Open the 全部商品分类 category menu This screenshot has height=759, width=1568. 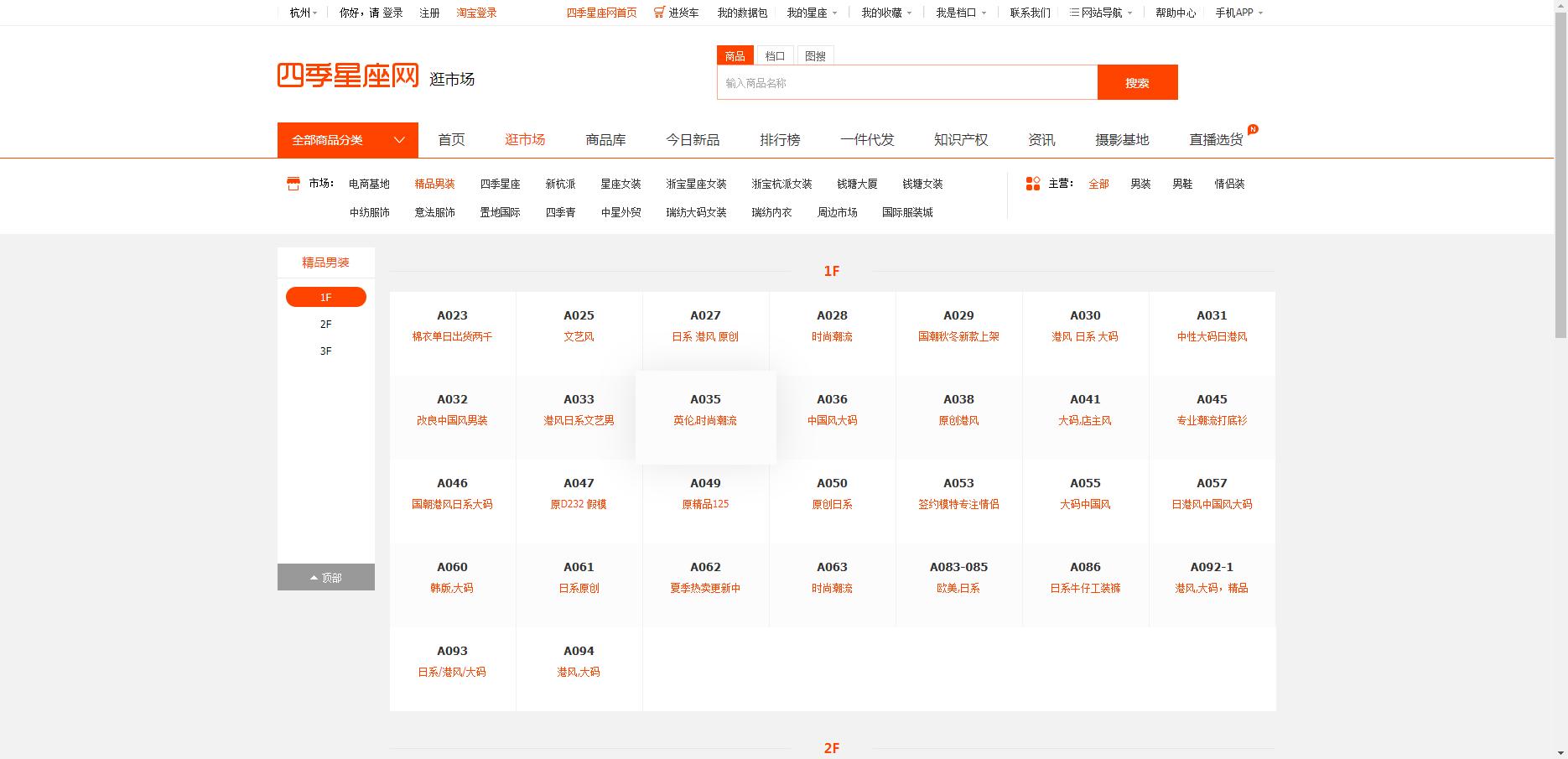(346, 139)
